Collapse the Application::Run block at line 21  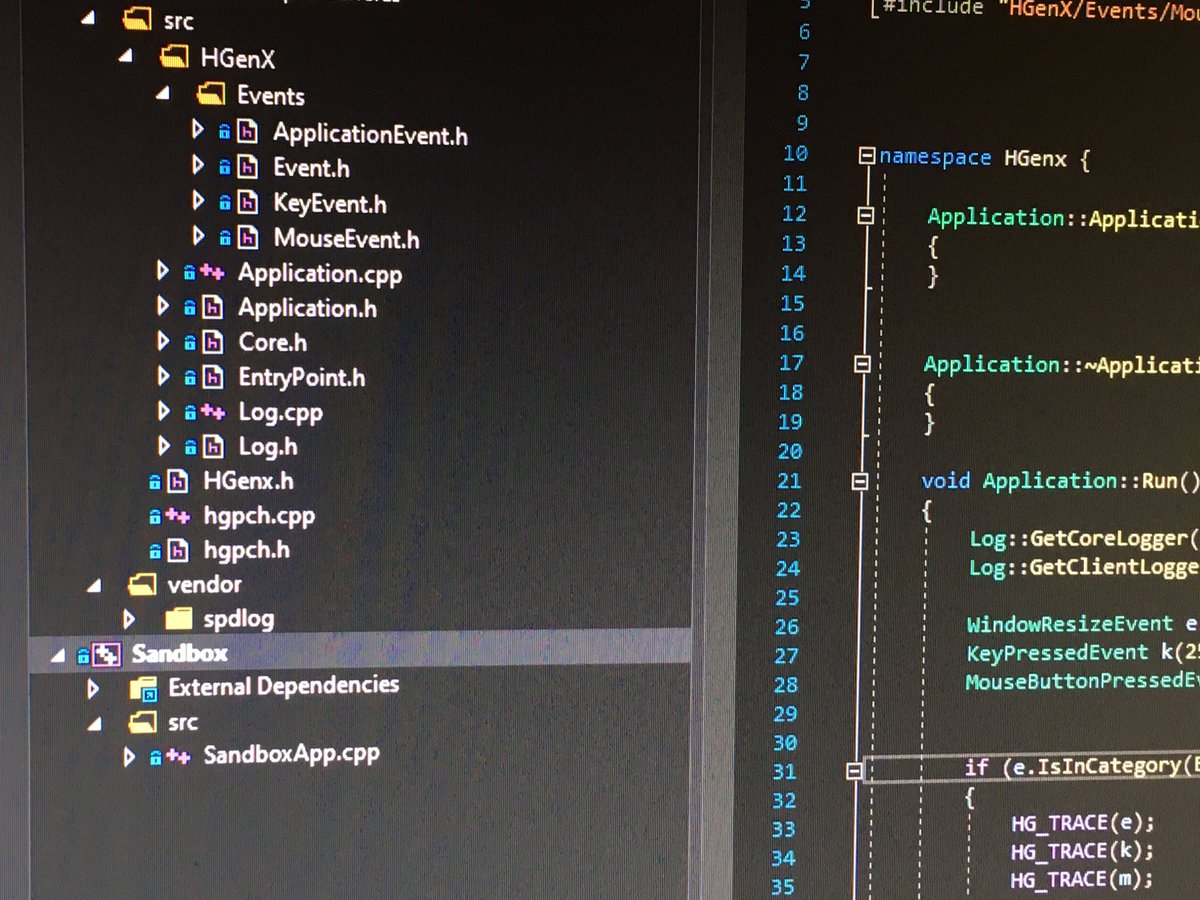point(859,482)
